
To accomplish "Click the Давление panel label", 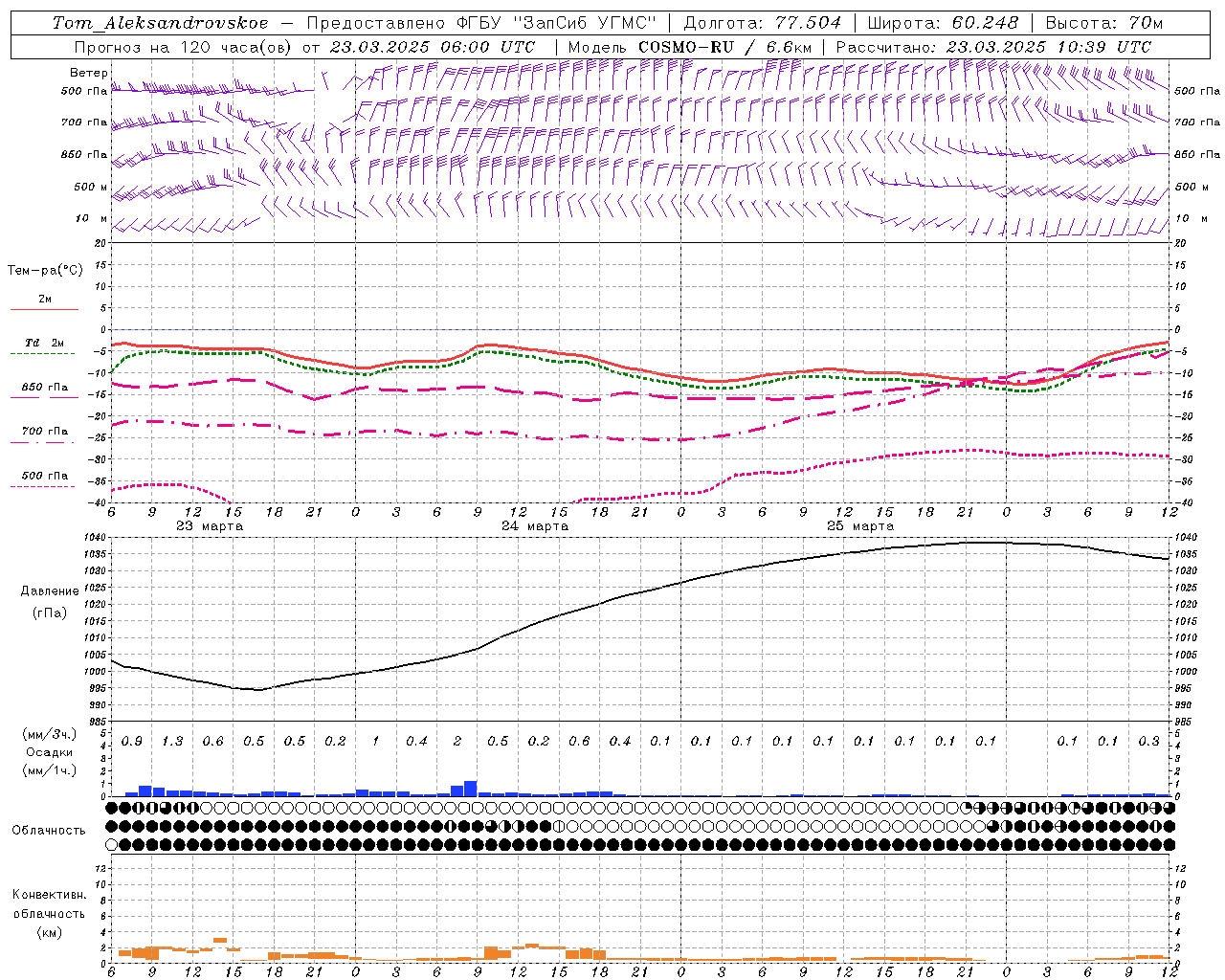I will (50, 591).
